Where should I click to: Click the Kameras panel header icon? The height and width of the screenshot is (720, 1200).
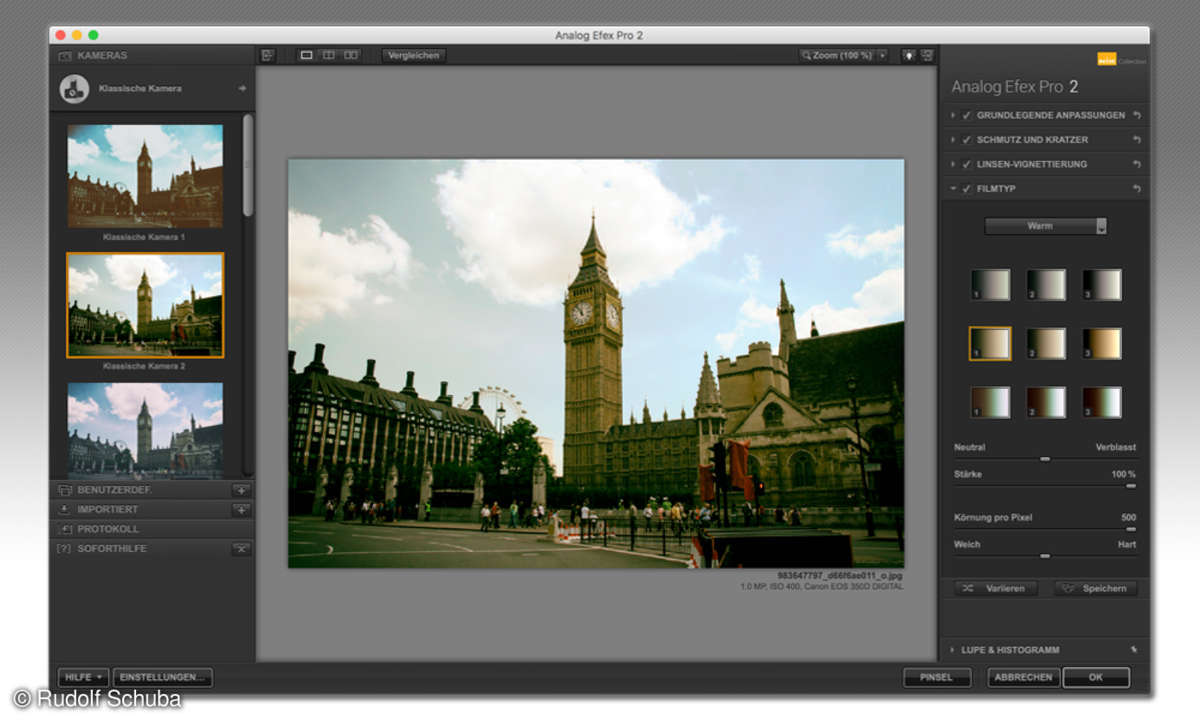(x=65, y=55)
